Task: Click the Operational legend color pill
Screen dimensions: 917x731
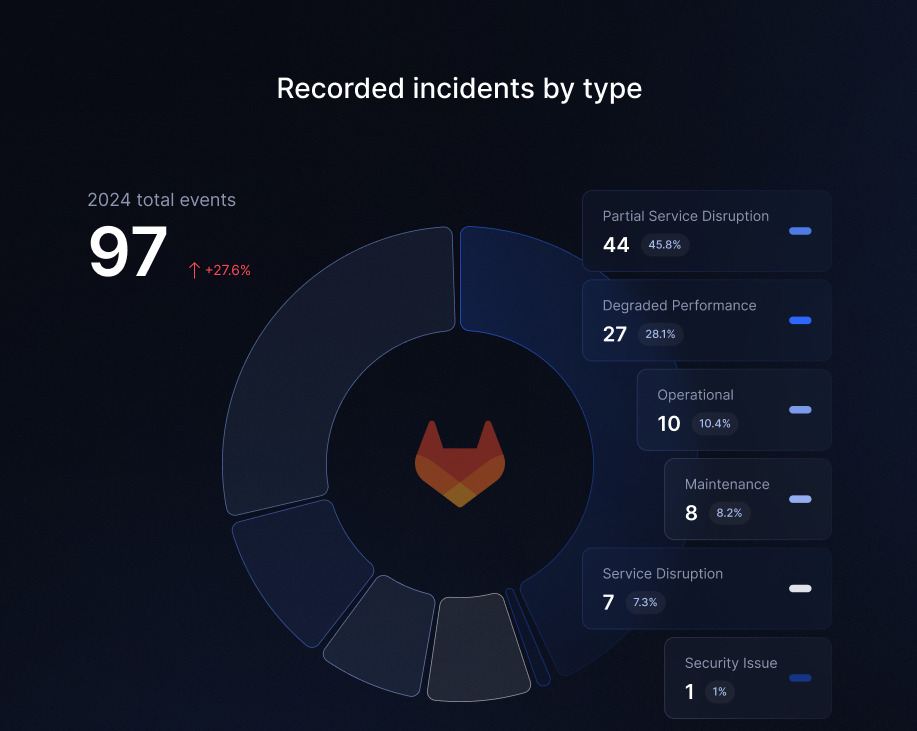Action: 800,410
